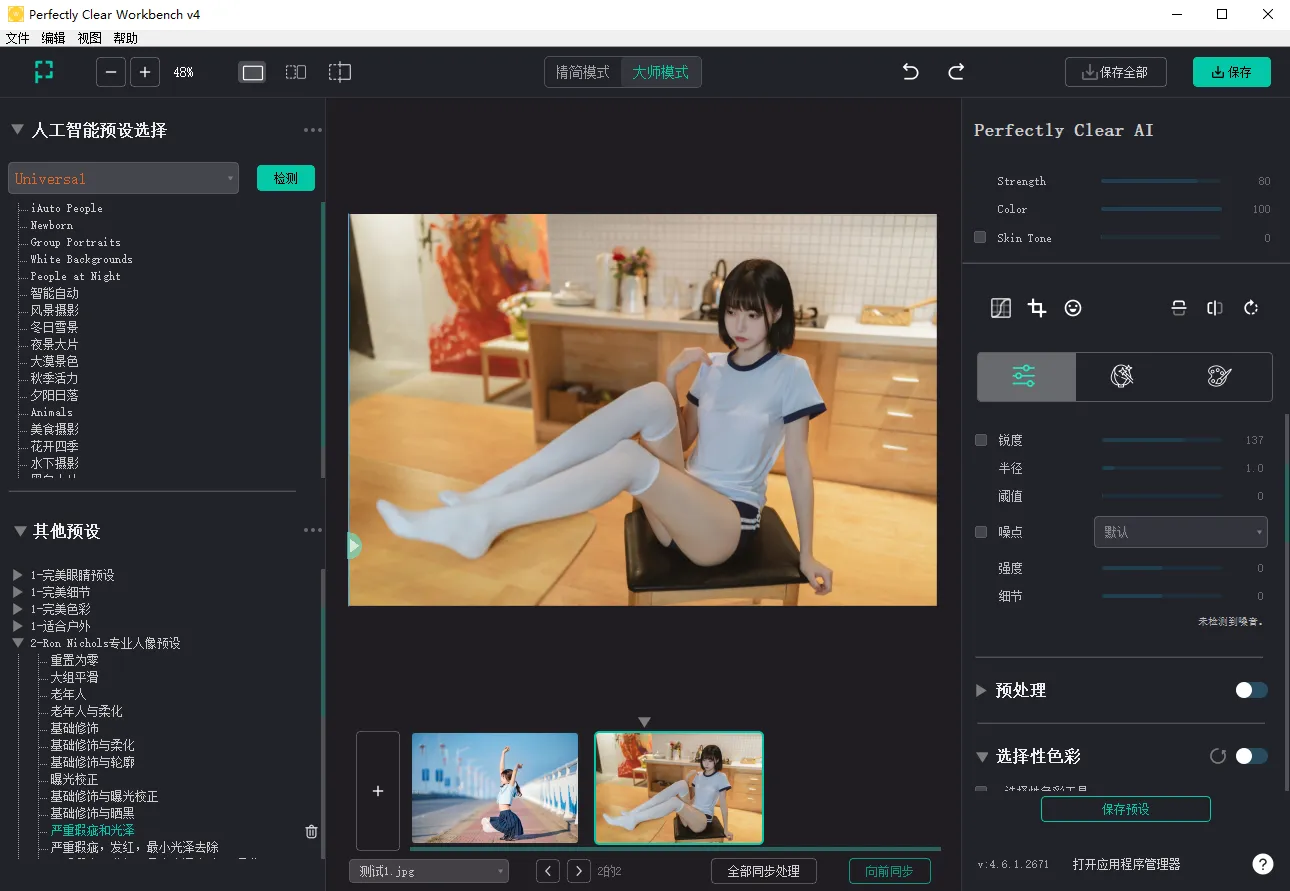Click the 检测 detect button
Image resolution: width=1290 pixels, height=891 pixels.
(286, 178)
